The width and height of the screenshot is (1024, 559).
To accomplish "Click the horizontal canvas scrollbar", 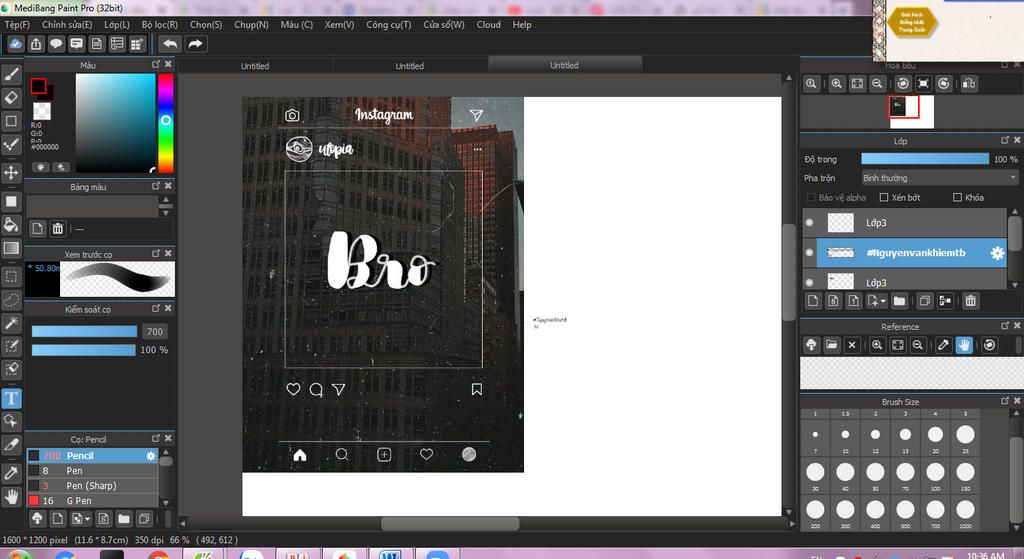I will click(x=450, y=523).
